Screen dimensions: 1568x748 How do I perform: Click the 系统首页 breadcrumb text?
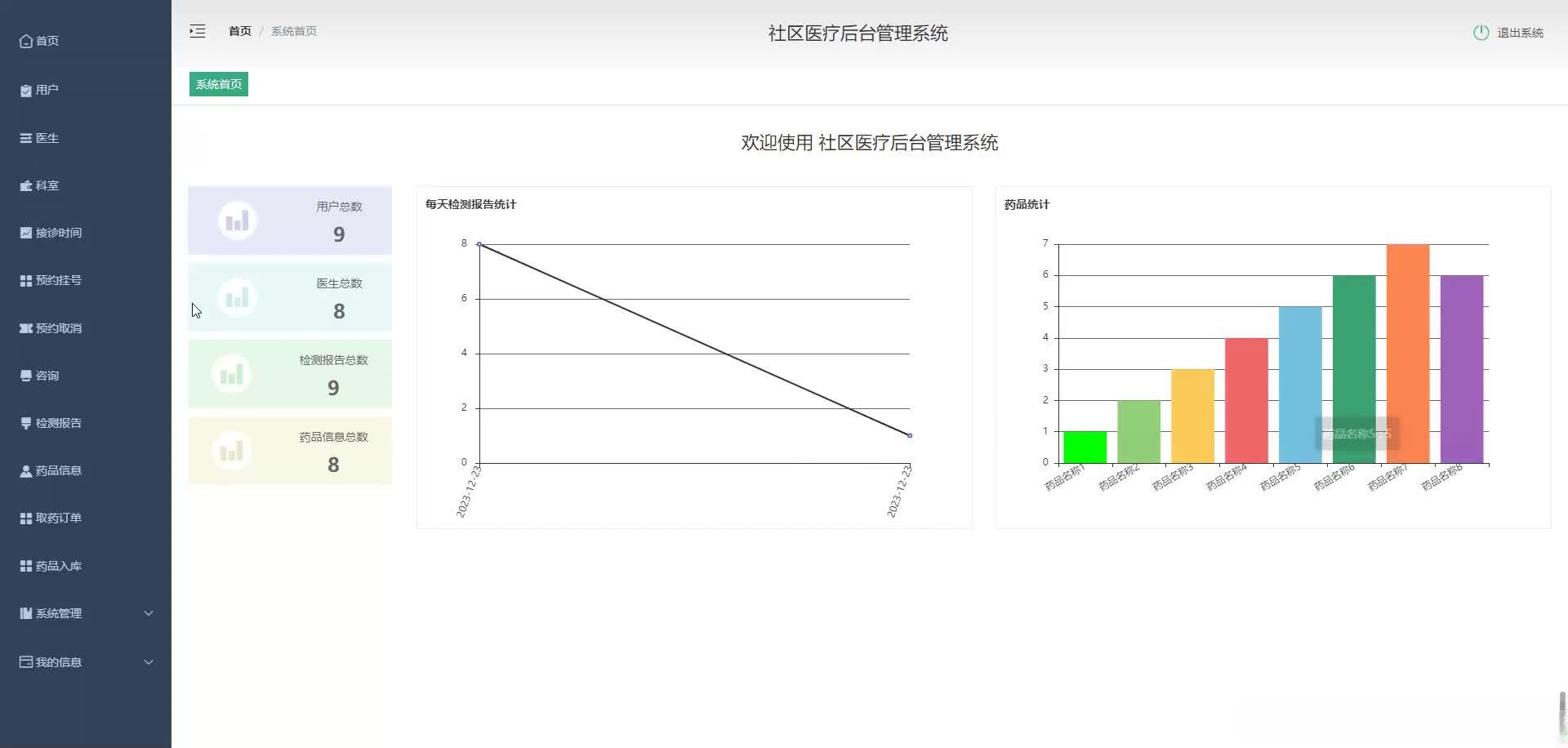(x=294, y=31)
